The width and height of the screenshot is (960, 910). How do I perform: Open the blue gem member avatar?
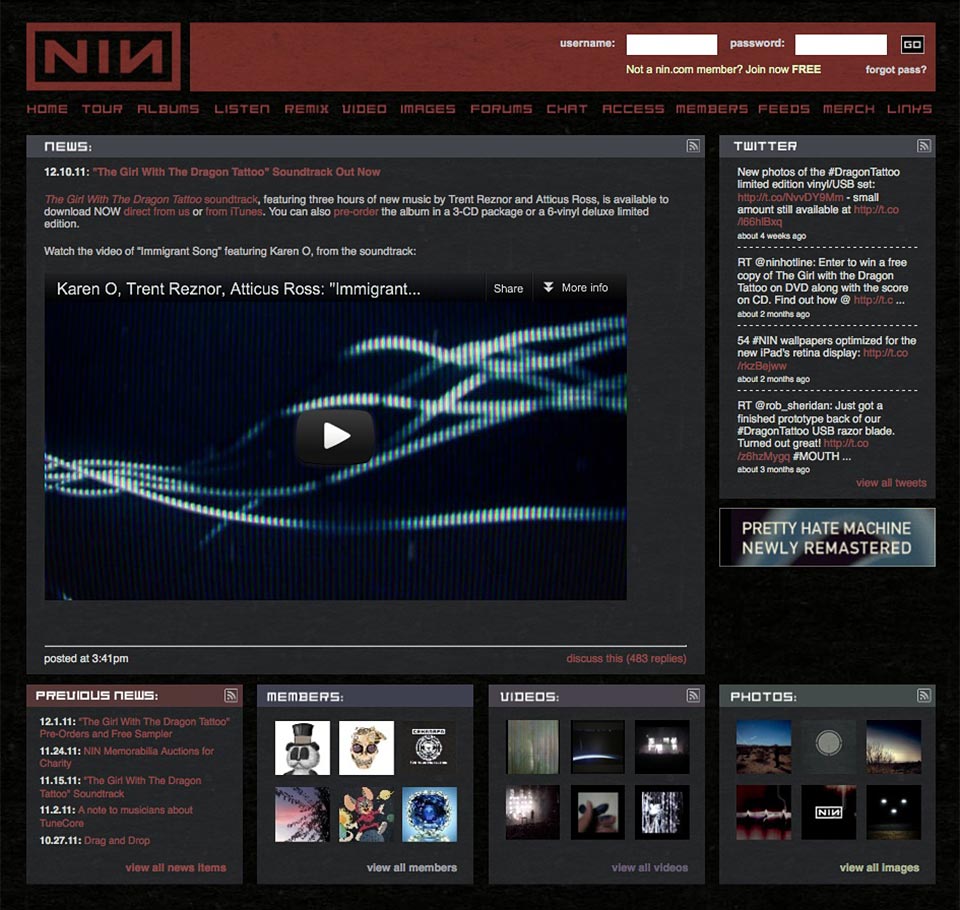[x=429, y=814]
